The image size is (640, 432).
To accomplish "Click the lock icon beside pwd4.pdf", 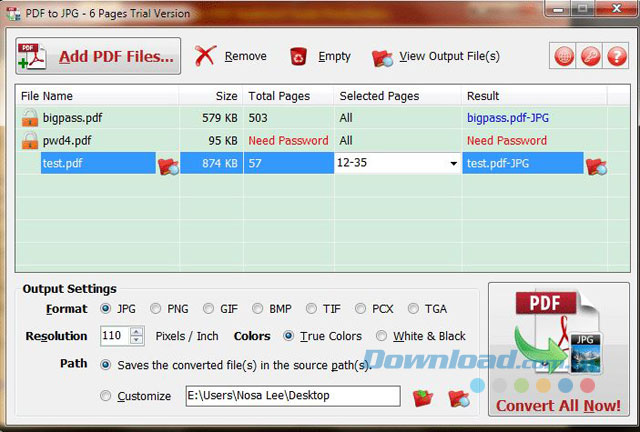I will [30, 140].
